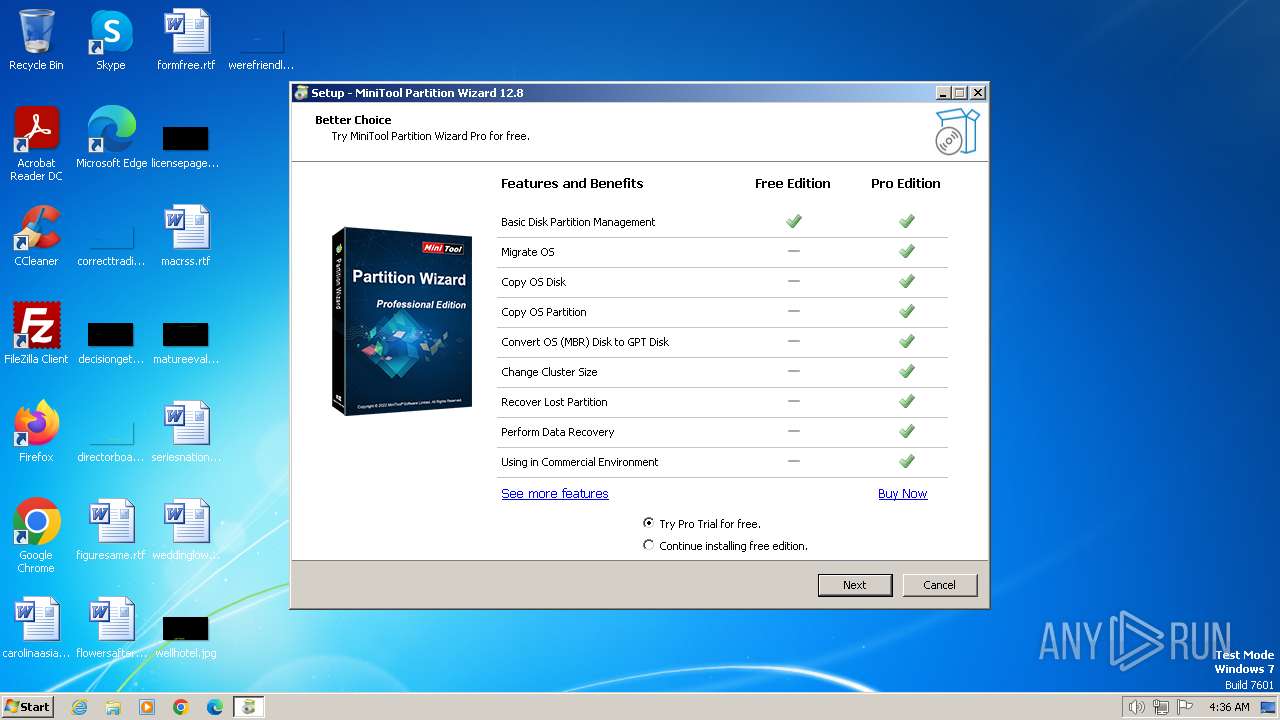Launch Firefox desktop shortcut

(36, 432)
